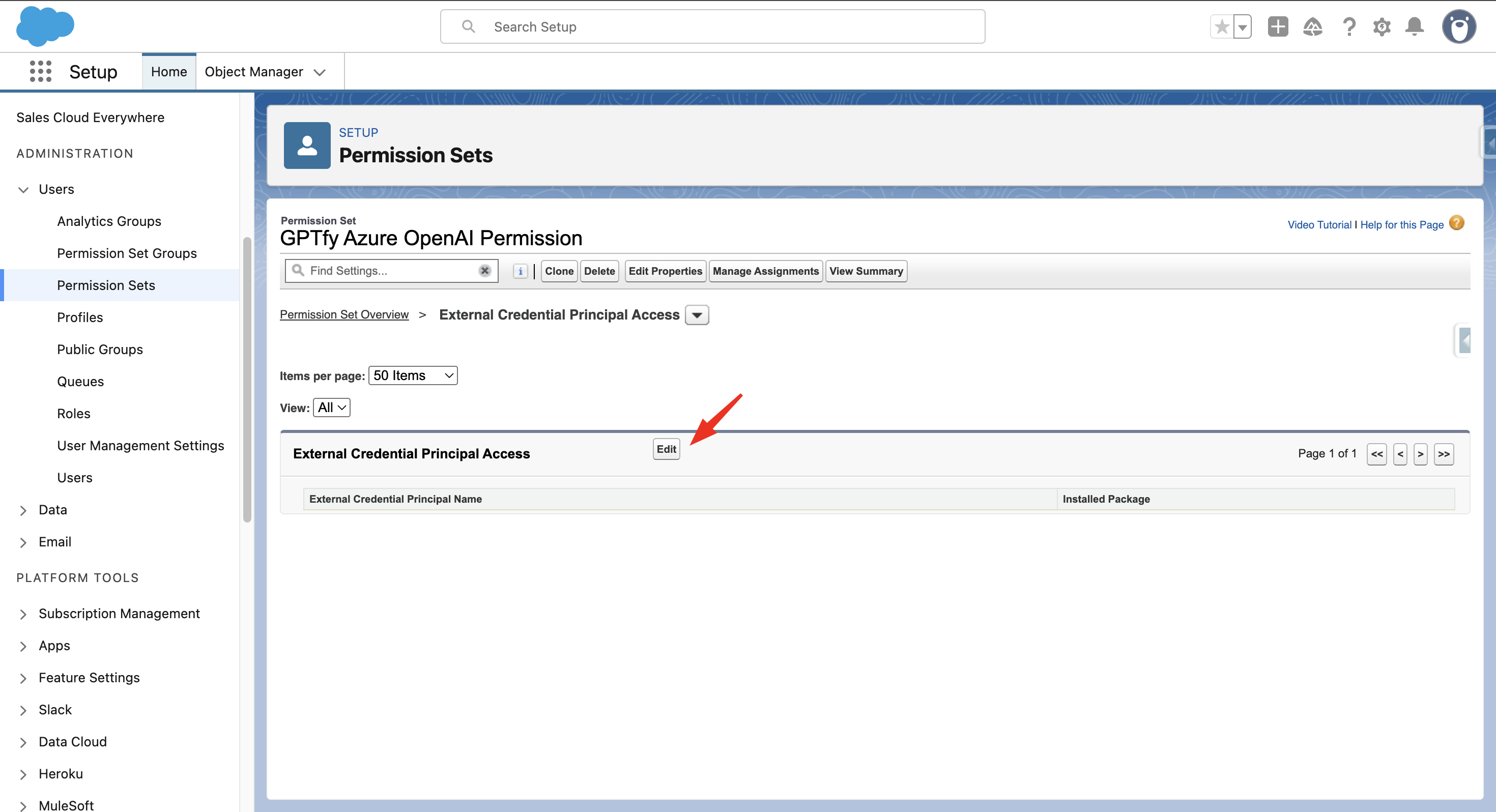Select Profiles in the sidebar

79,317
